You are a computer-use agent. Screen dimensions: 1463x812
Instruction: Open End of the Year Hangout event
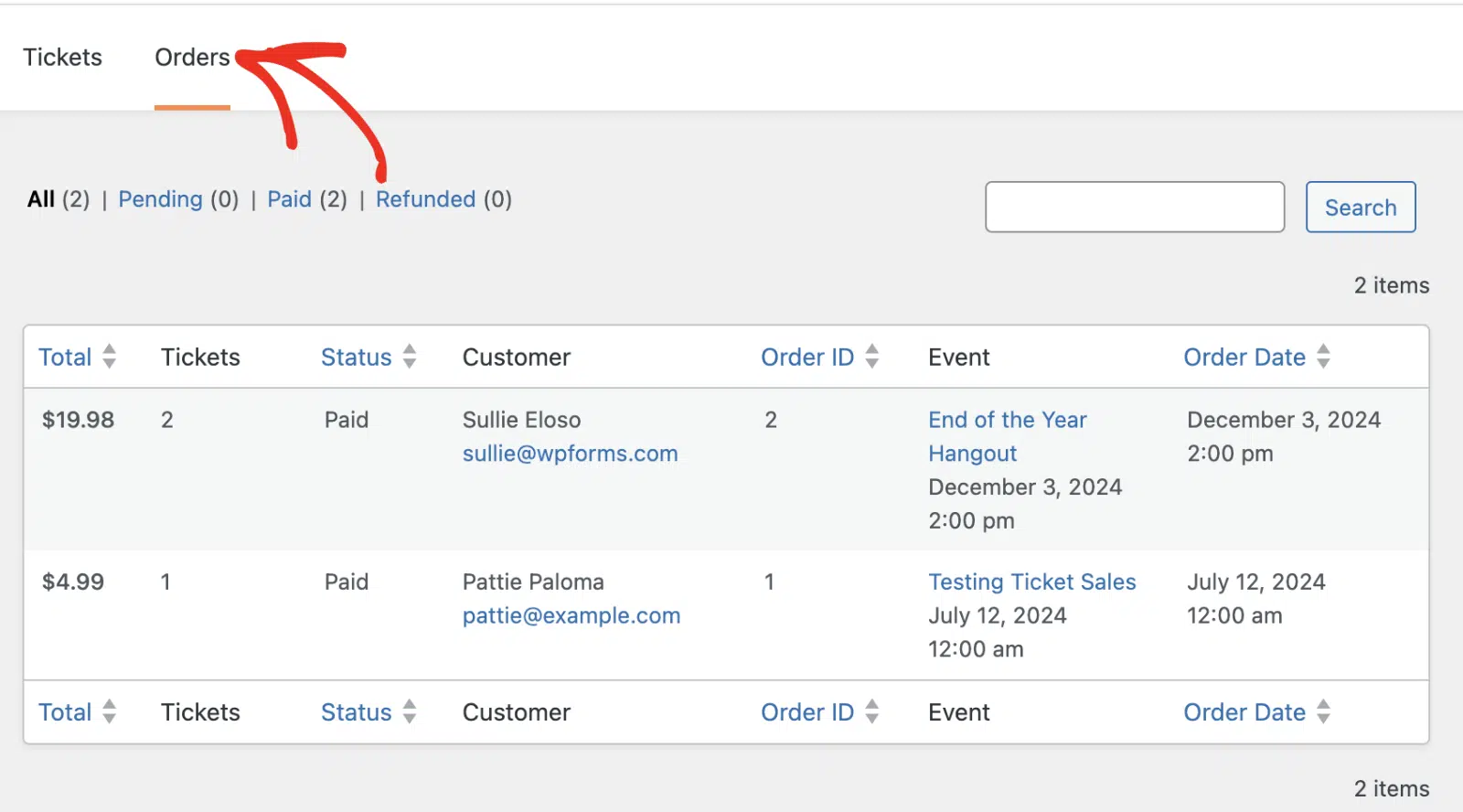pyautogui.click(x=1008, y=436)
